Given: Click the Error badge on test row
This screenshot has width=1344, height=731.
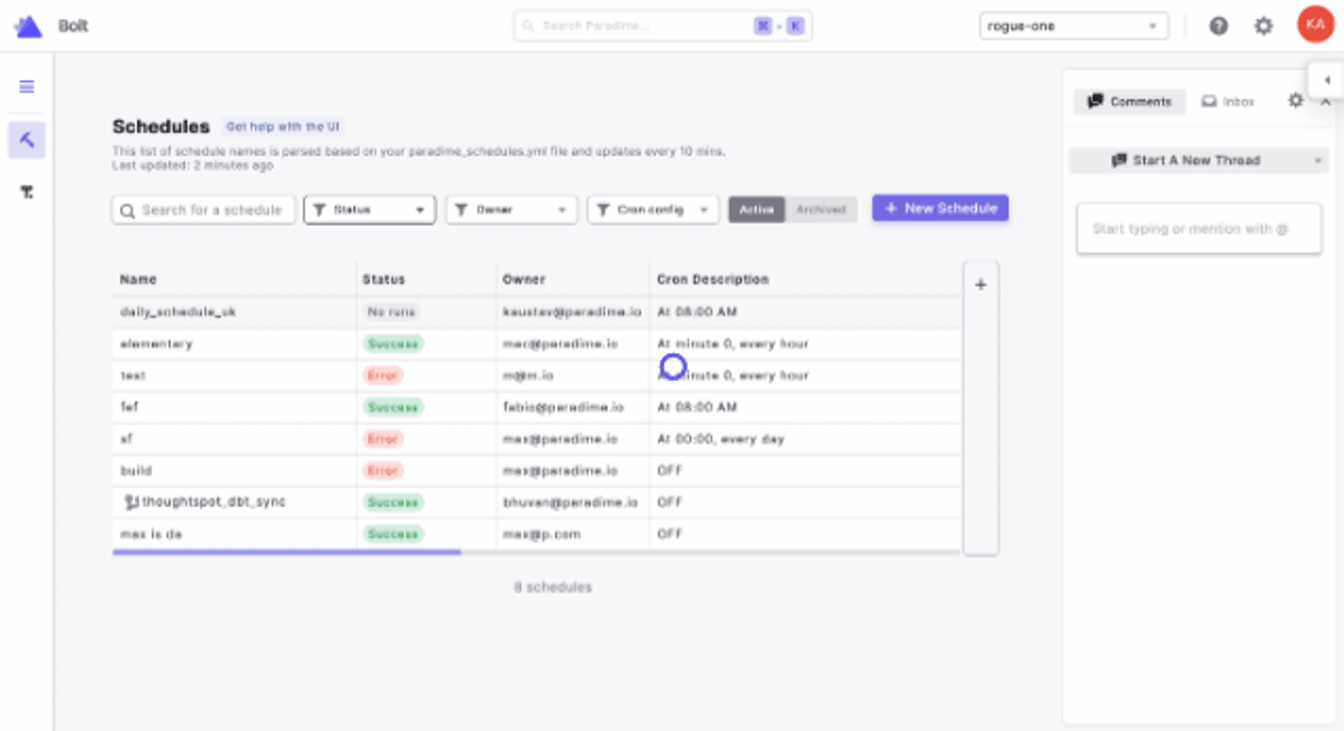Looking at the screenshot, I should click(383, 376).
